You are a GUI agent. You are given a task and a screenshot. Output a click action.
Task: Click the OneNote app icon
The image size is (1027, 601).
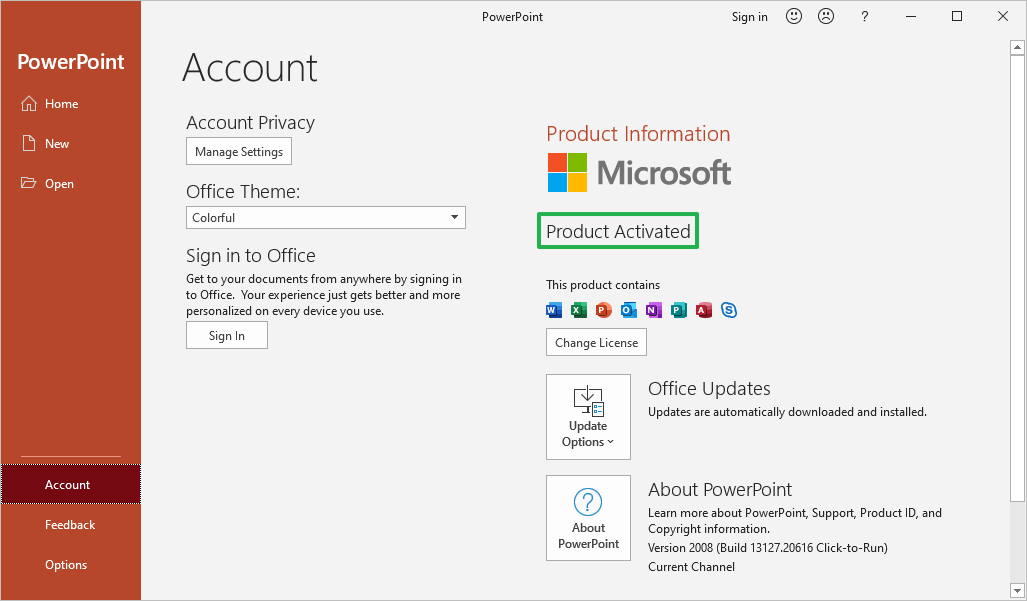(654, 310)
